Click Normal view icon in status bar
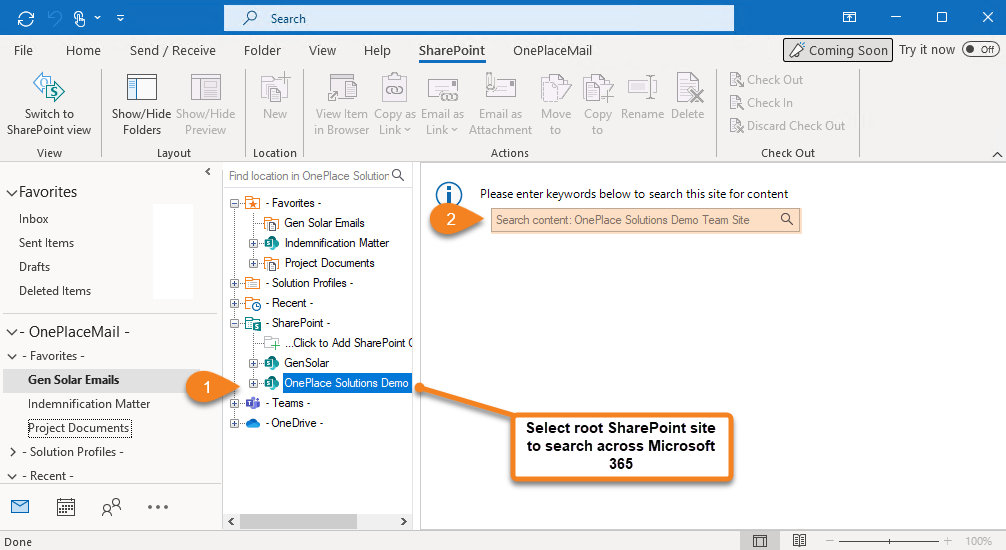The height and width of the screenshot is (550, 1006). click(760, 540)
